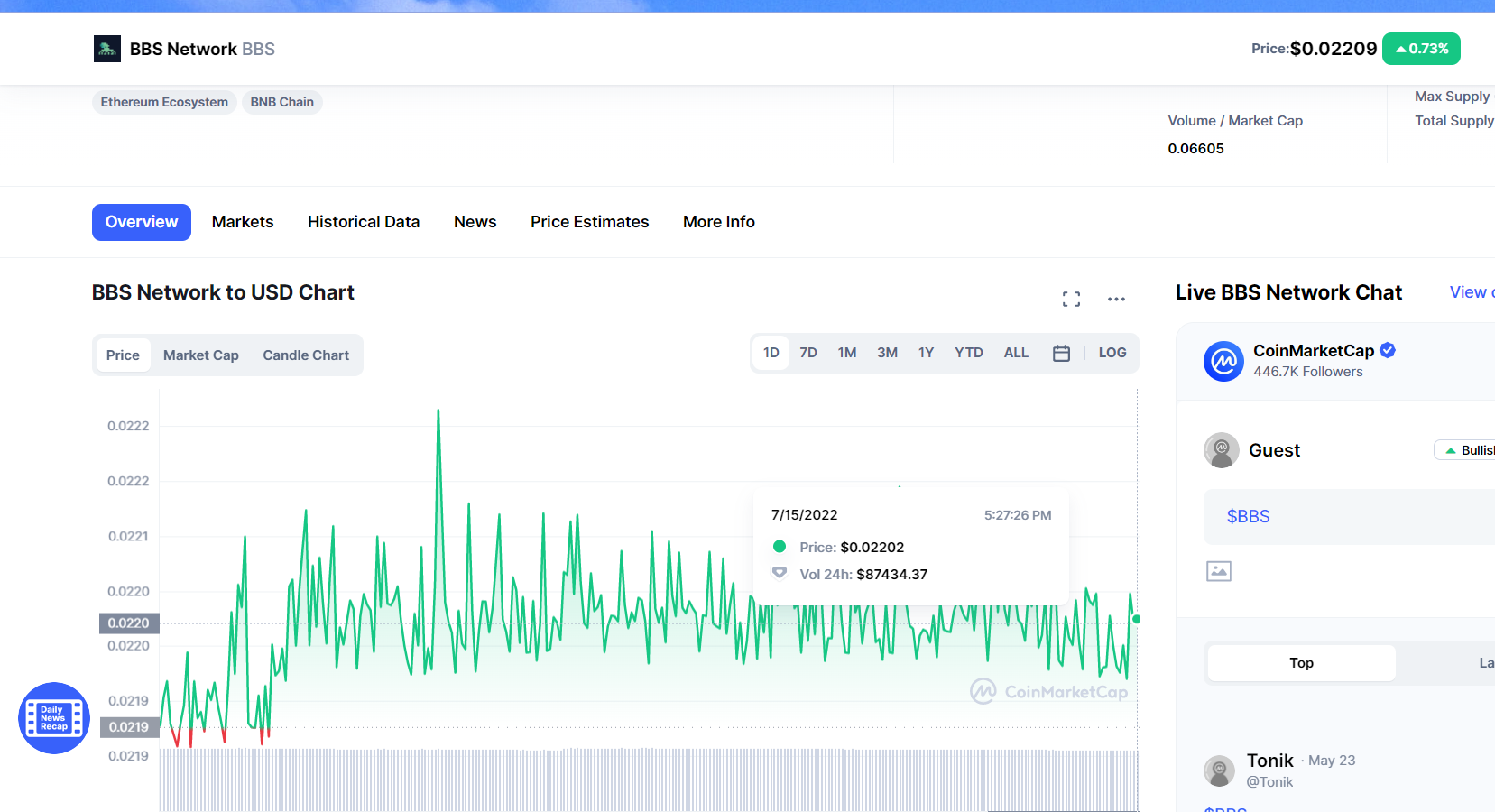Select the Price chart view
The image size is (1495, 812).
123,355
